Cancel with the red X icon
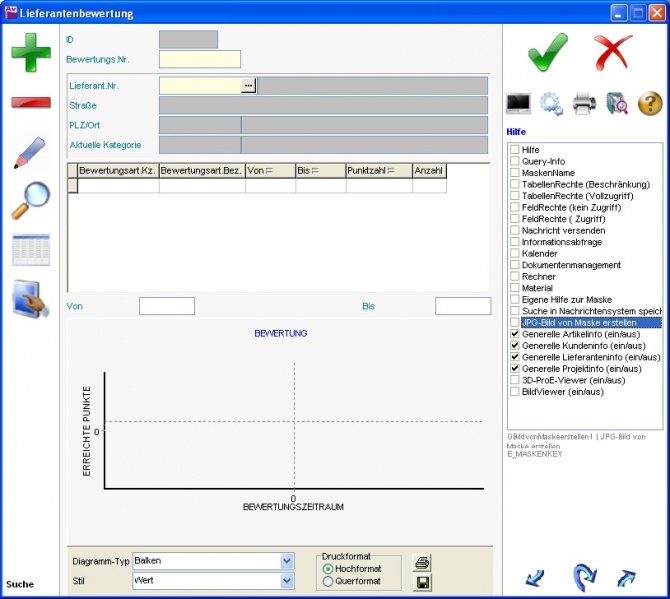This screenshot has height=599, width=670. pos(614,52)
